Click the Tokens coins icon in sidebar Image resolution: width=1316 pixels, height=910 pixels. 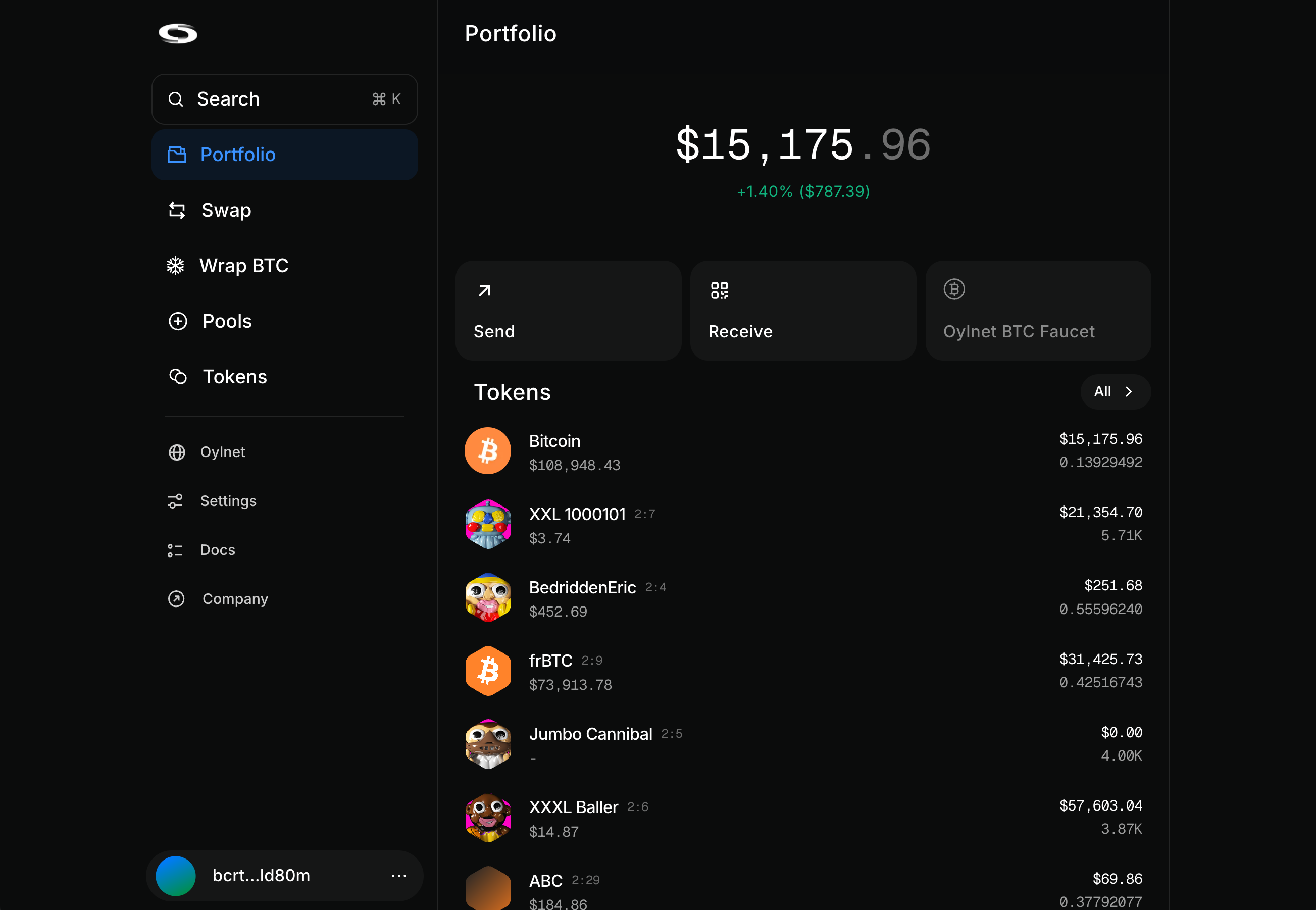(x=178, y=377)
